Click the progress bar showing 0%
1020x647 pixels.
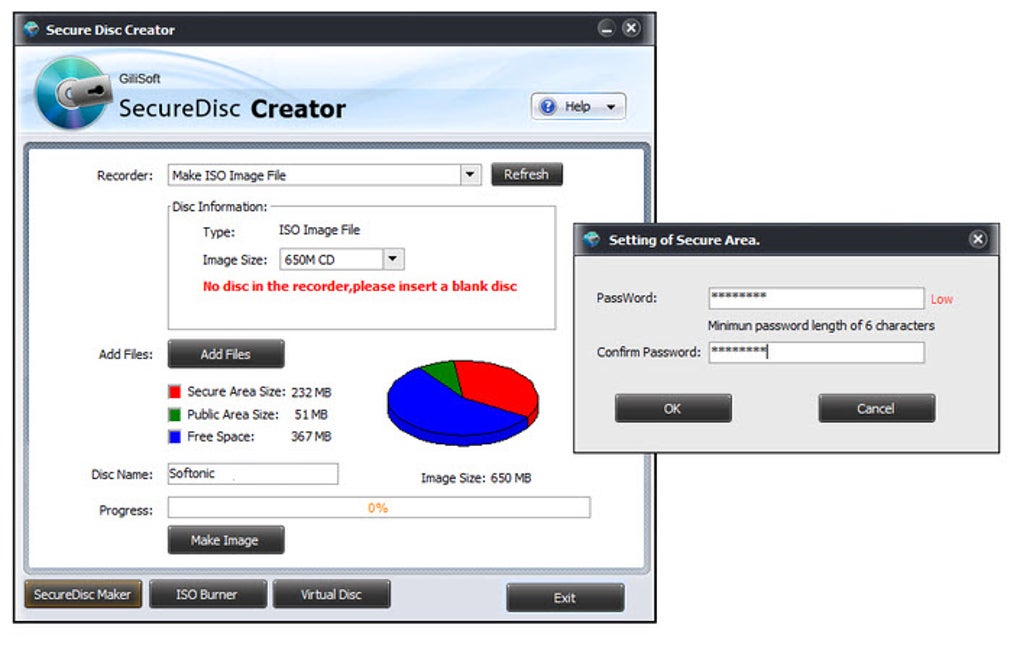click(x=379, y=507)
